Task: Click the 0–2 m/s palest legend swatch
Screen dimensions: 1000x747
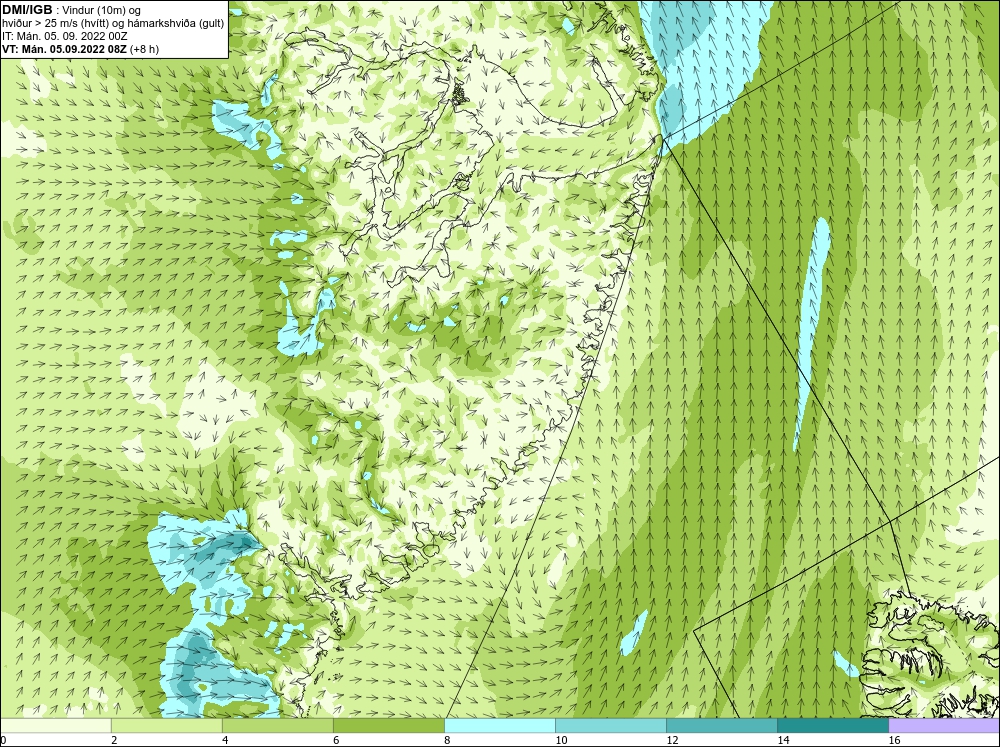Action: 56,725
